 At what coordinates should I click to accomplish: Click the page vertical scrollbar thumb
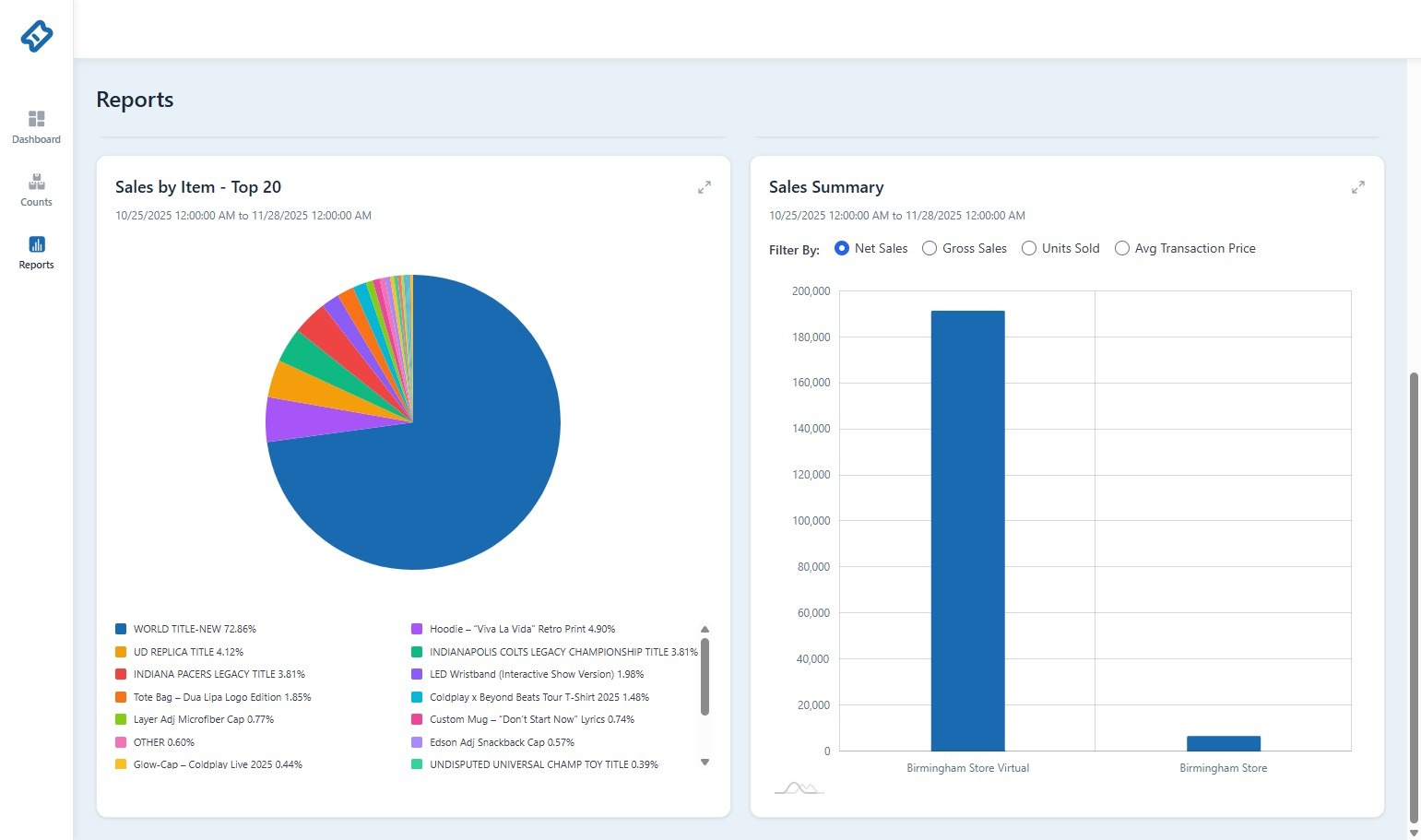(1415, 597)
